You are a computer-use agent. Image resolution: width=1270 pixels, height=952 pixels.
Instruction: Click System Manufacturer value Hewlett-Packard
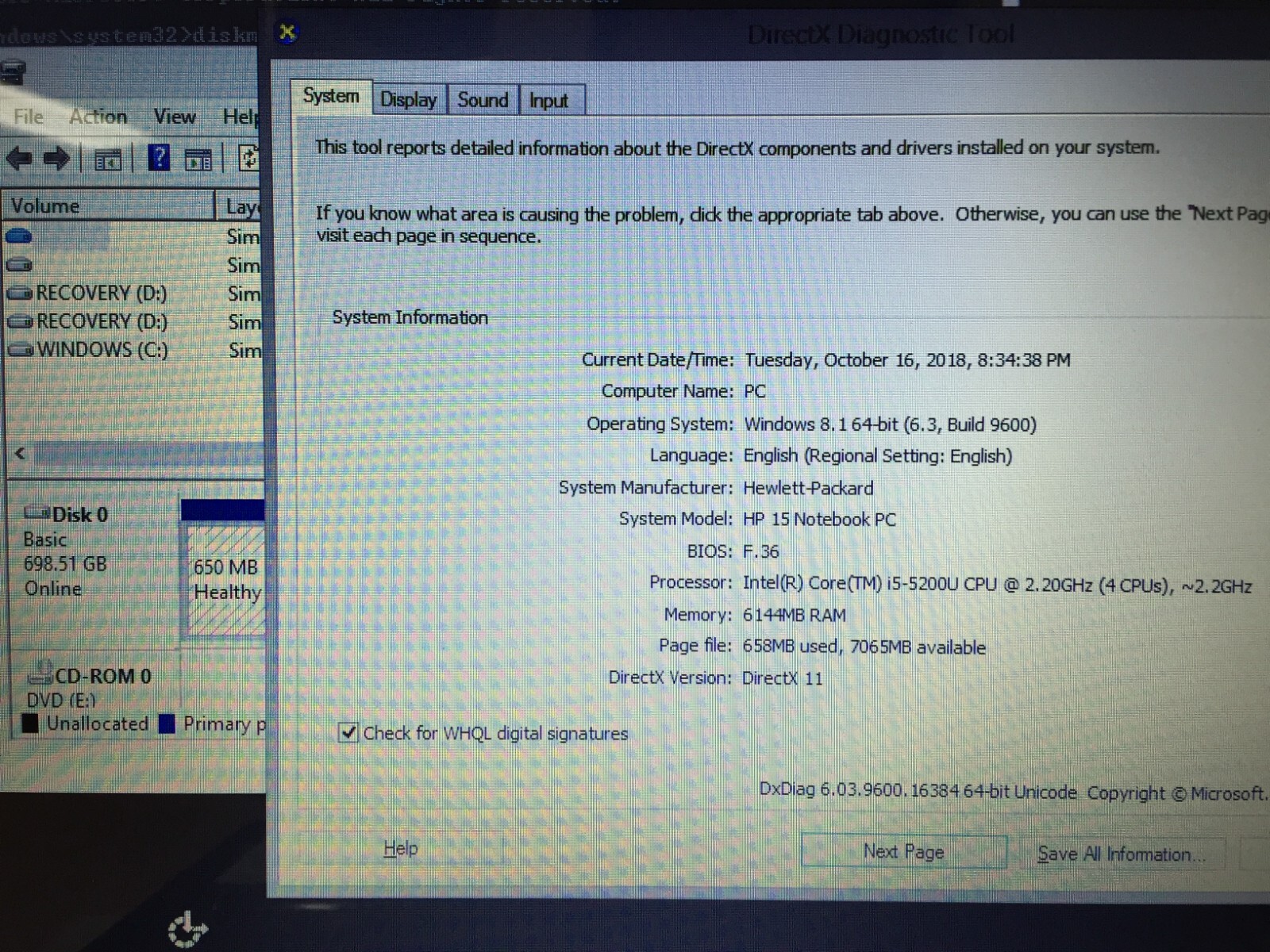point(808,488)
